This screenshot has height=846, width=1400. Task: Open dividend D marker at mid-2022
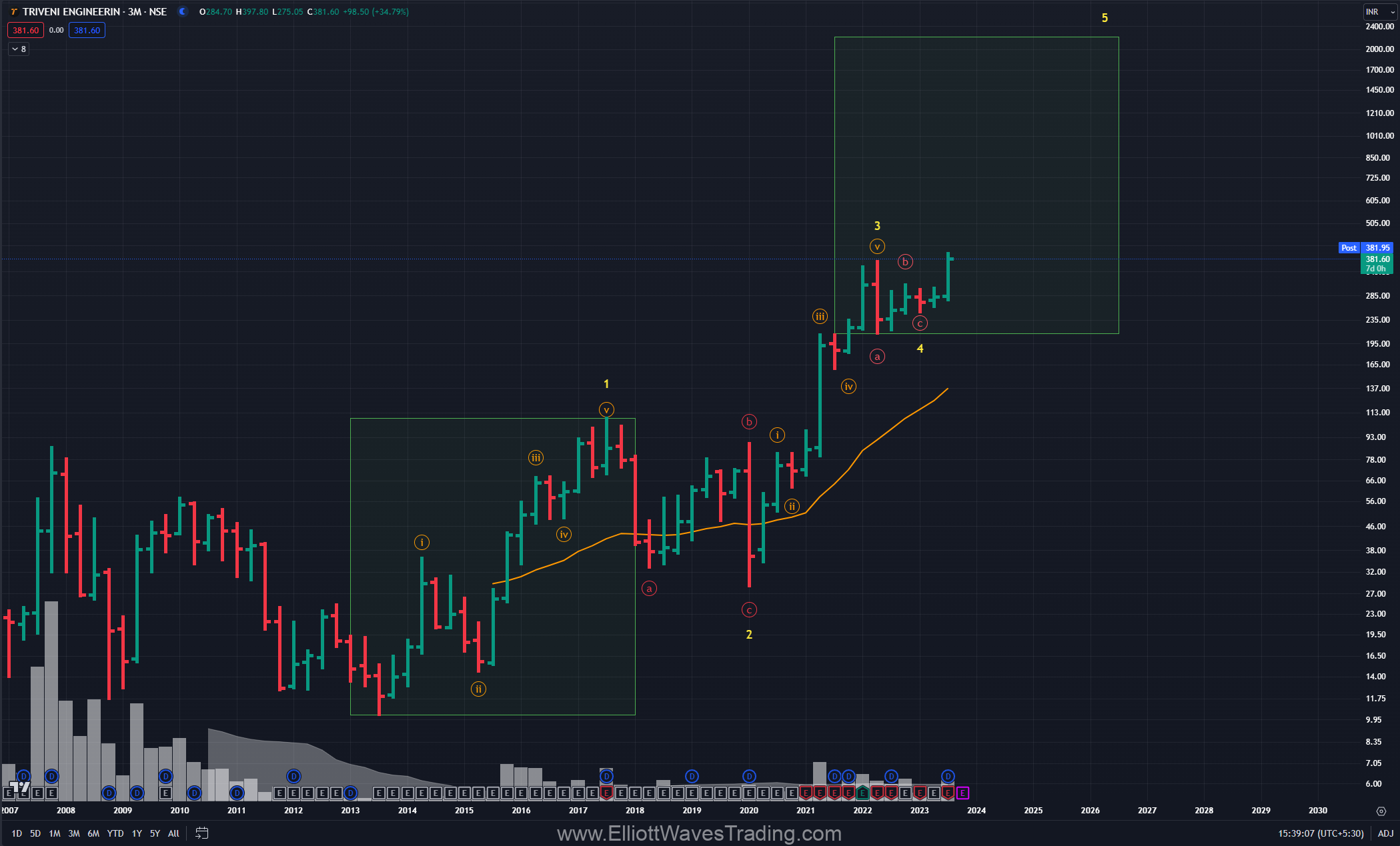click(891, 776)
